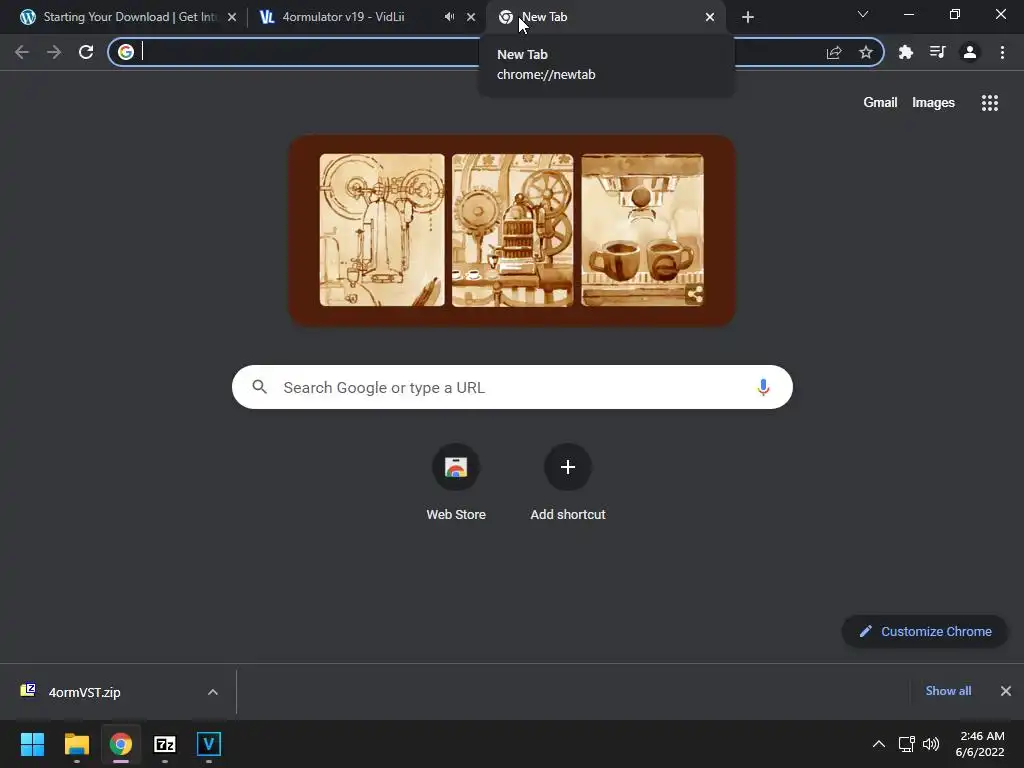
Task: Go back using the back arrow
Action: (x=22, y=52)
